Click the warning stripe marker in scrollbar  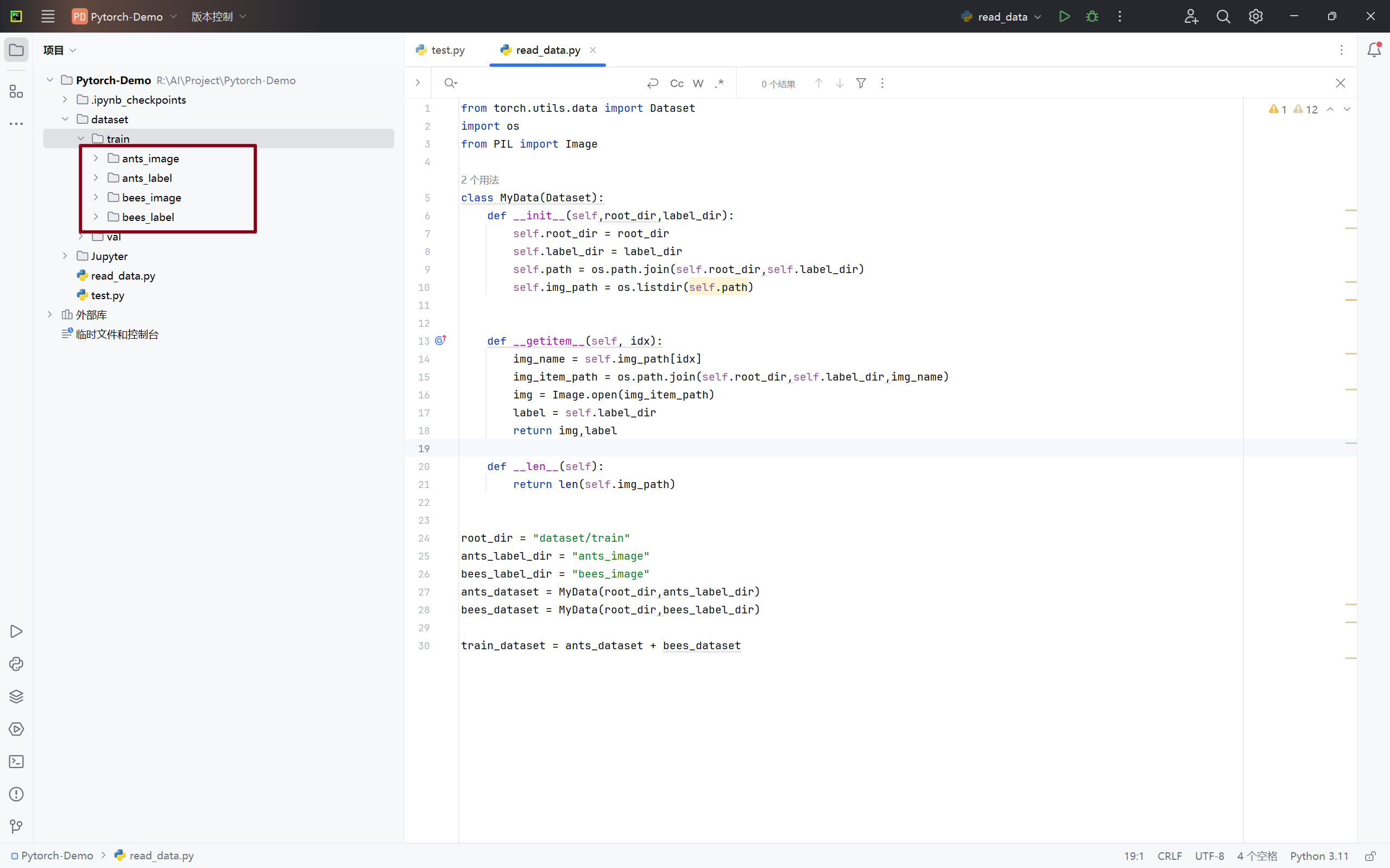(1350, 300)
